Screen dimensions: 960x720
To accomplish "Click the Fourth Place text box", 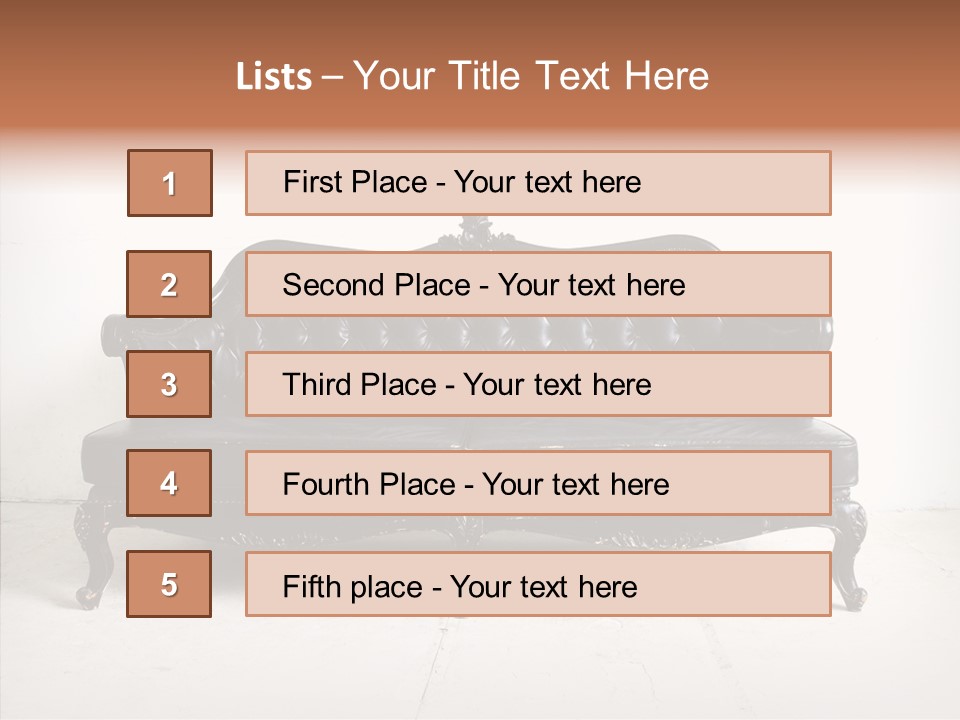I will 538,484.
